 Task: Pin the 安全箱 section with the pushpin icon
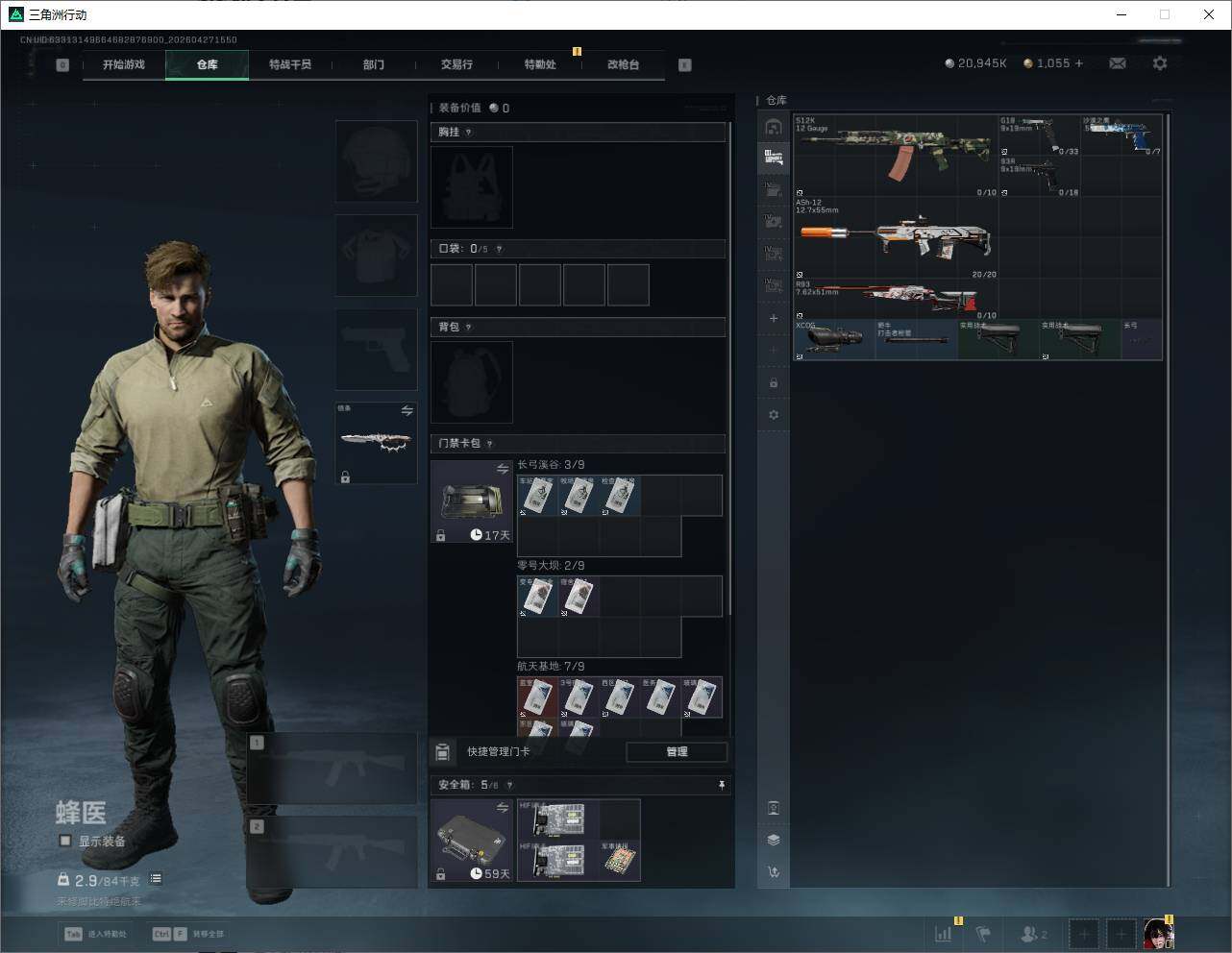pyautogui.click(x=722, y=785)
